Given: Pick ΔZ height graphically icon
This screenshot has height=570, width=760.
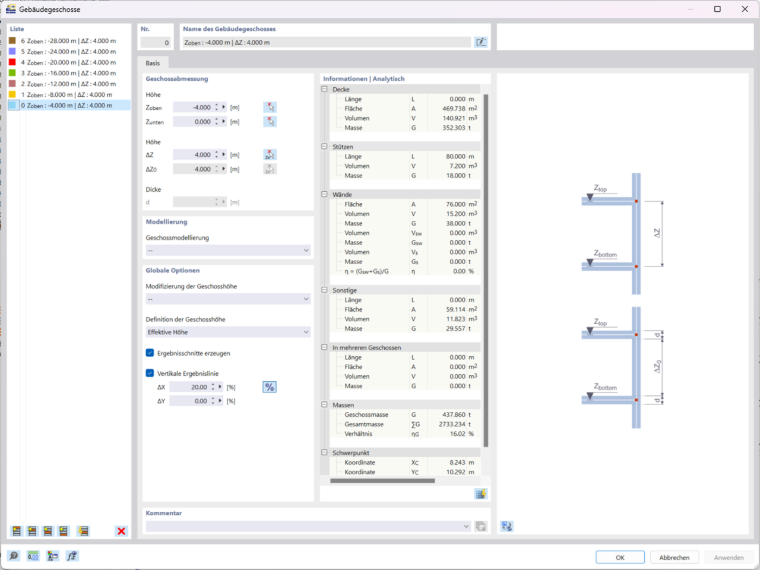Looking at the screenshot, I should click(270, 155).
